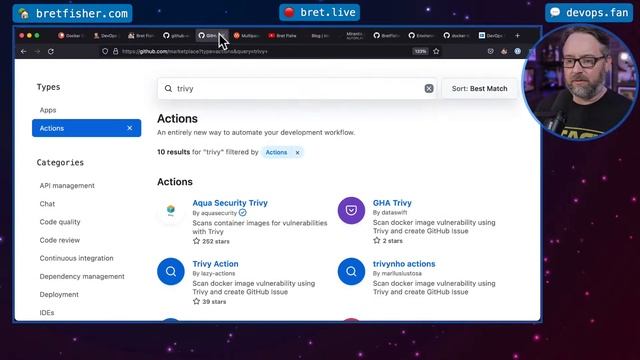The width and height of the screenshot is (640, 360).
Task: Bookmark this page with the star icon
Action: point(436,51)
